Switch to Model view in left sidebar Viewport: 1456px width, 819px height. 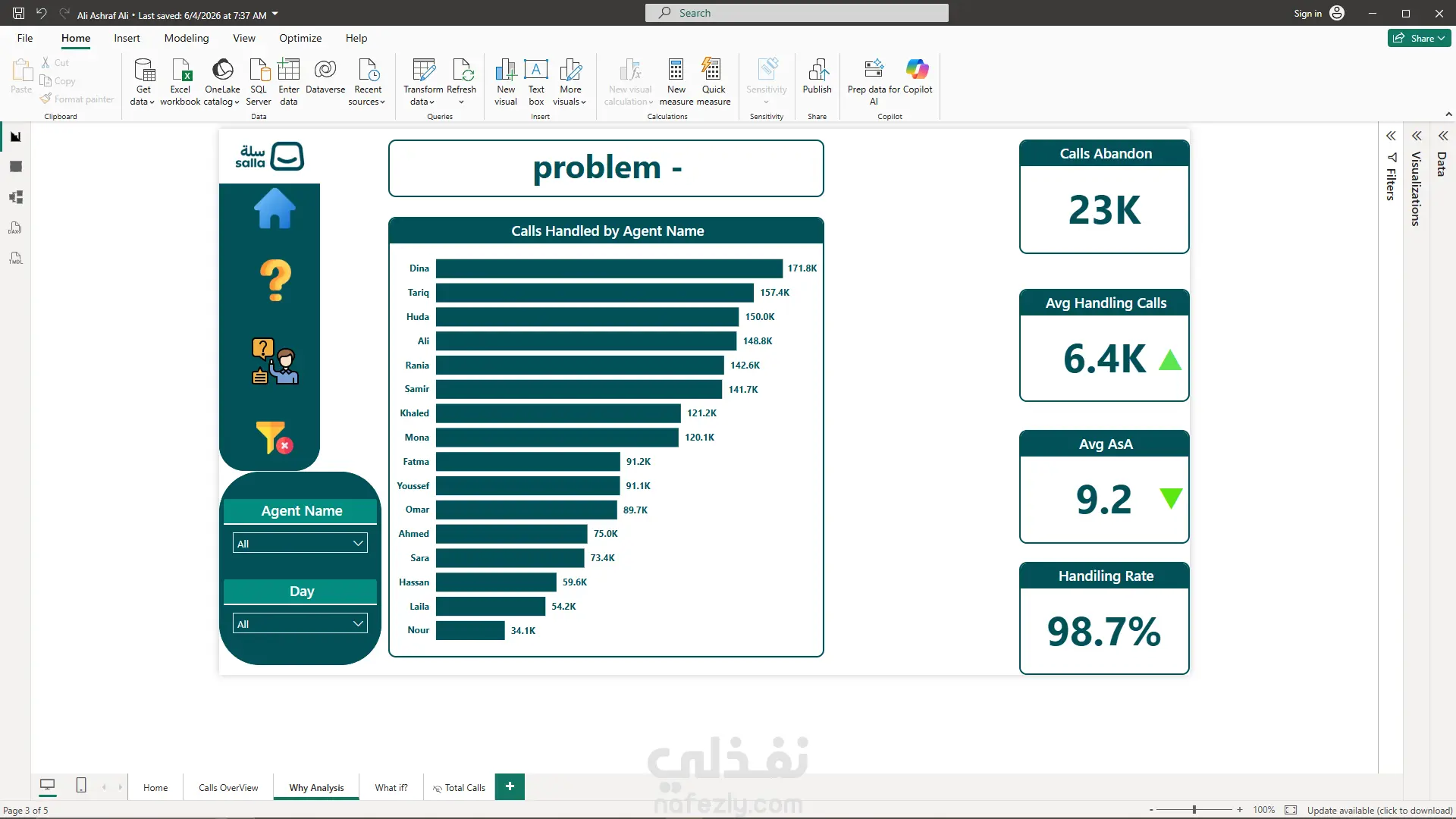click(x=15, y=197)
